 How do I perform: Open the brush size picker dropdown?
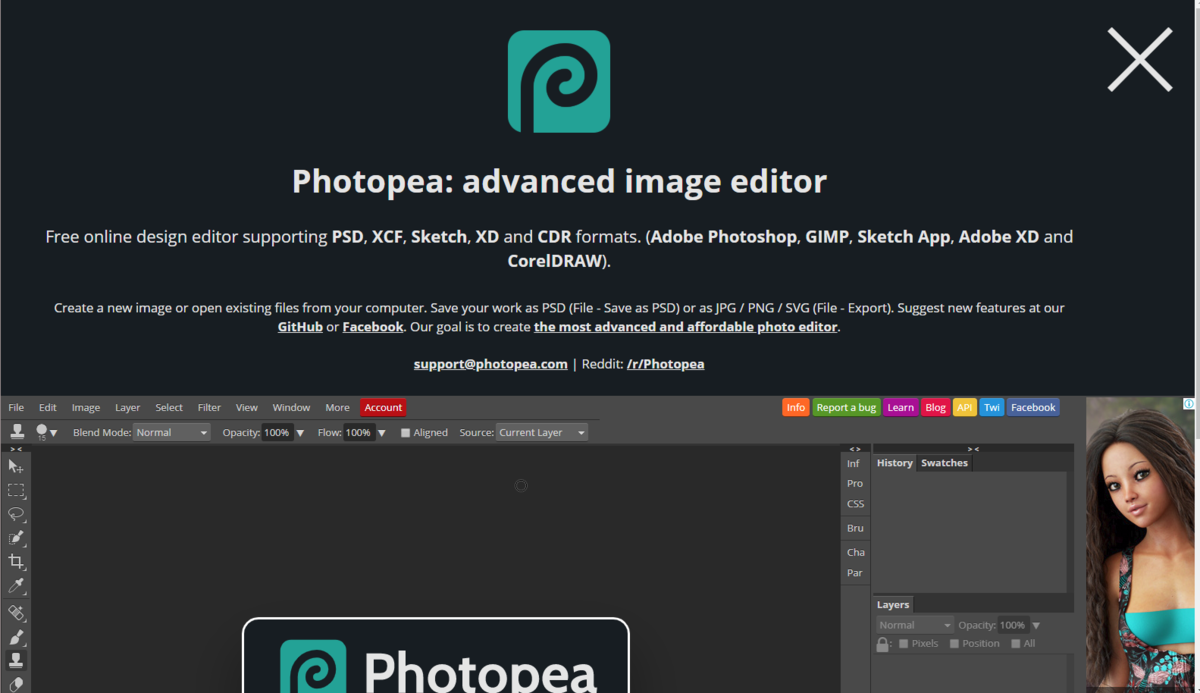(46, 432)
